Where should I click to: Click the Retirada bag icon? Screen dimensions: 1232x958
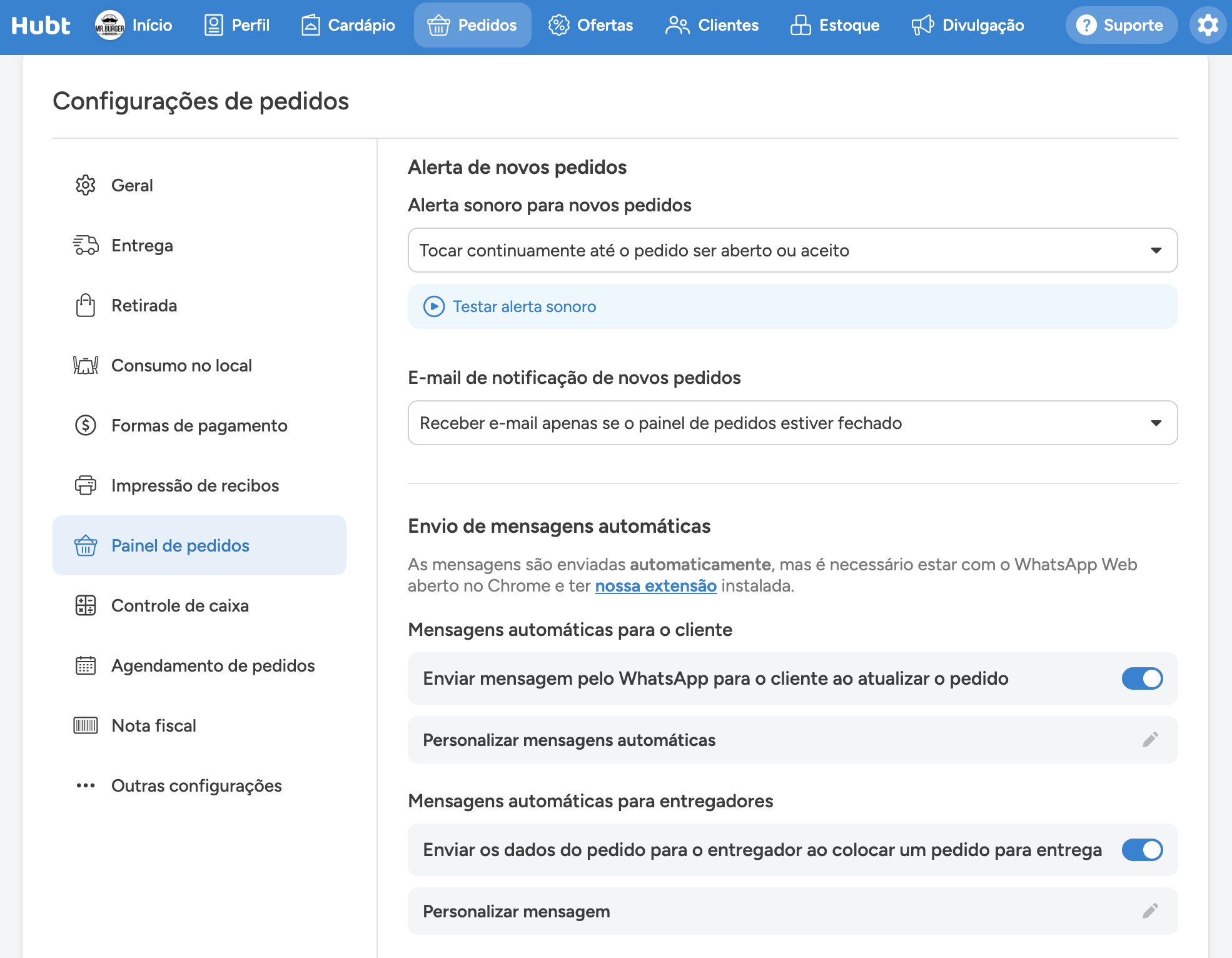click(x=86, y=305)
